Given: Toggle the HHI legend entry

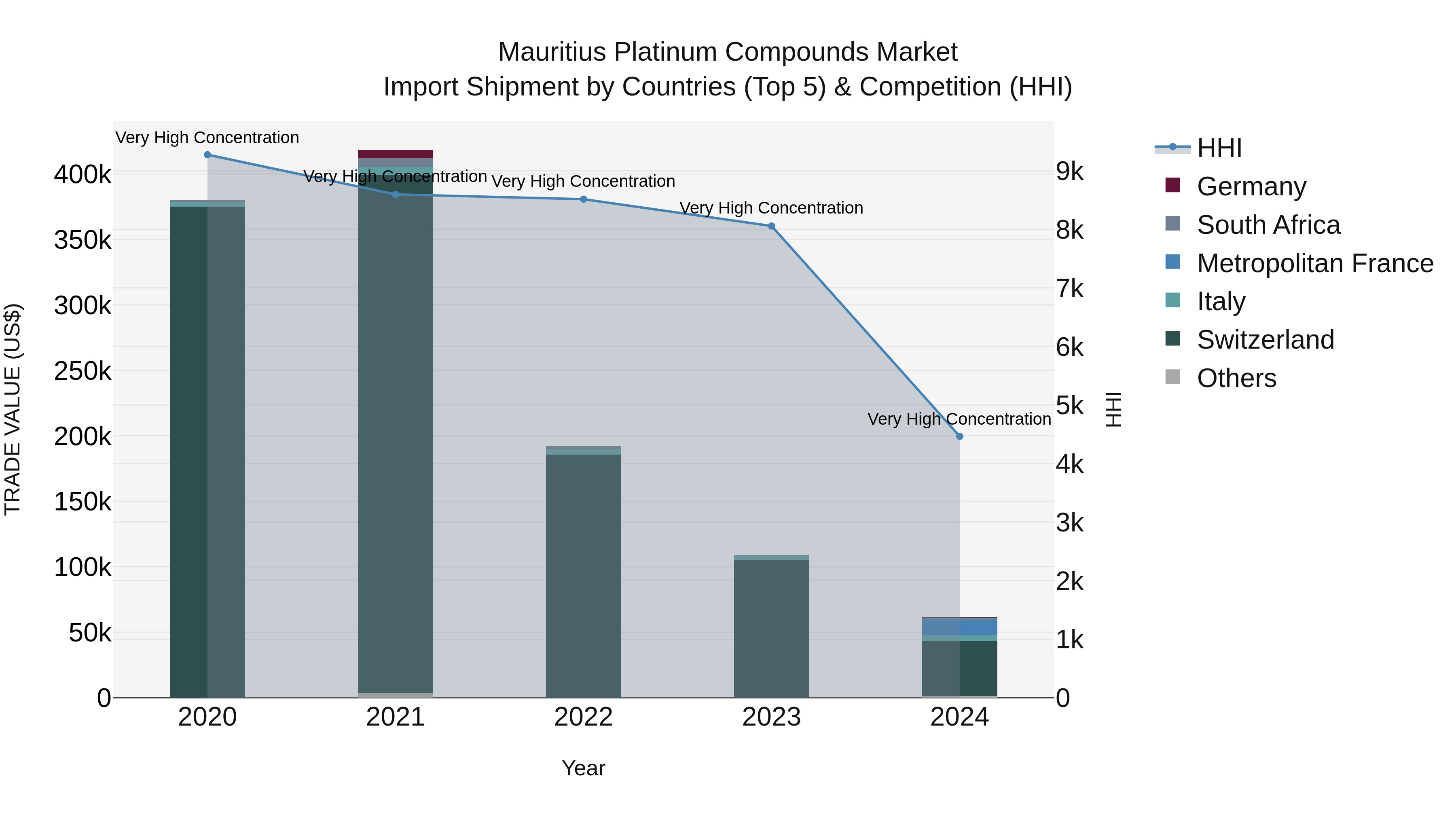Looking at the screenshot, I should tap(1198, 148).
